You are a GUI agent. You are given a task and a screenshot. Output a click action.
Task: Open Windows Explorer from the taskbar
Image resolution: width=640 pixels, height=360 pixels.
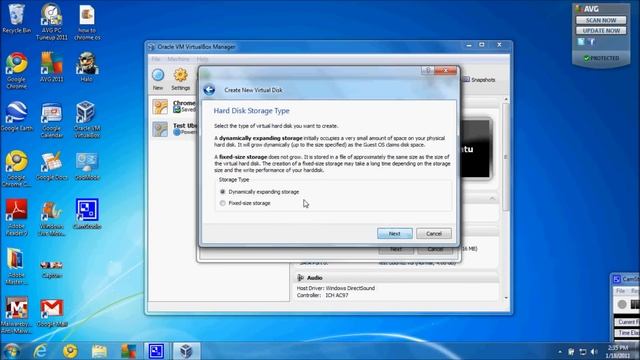[x=99, y=351]
